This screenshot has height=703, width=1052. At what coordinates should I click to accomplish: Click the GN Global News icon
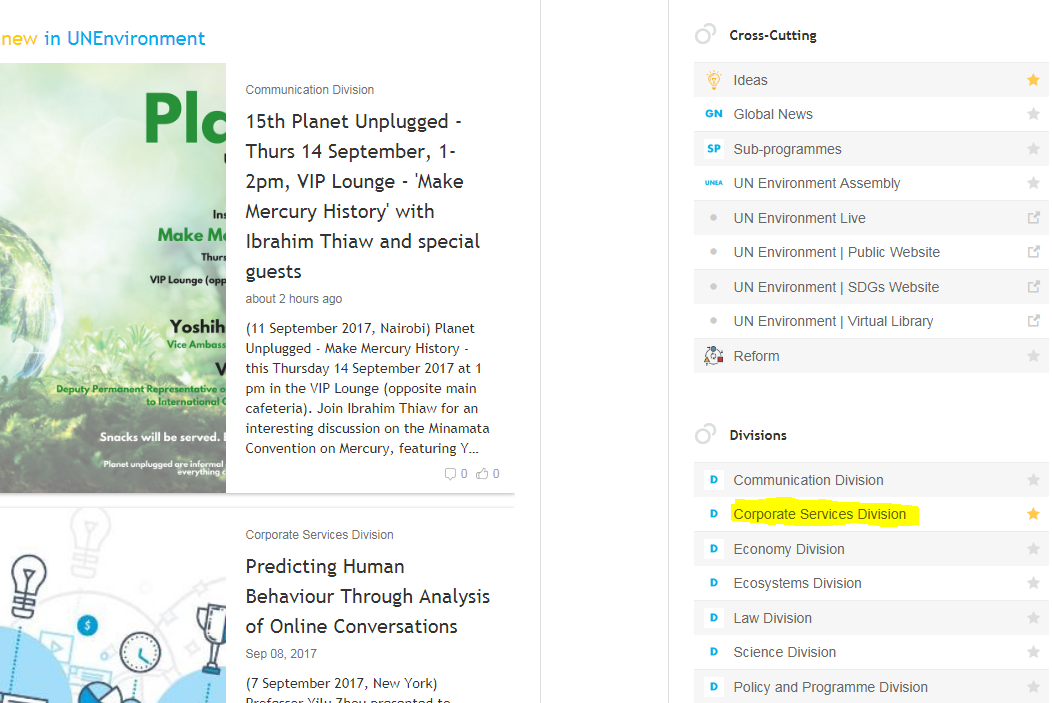coord(714,114)
